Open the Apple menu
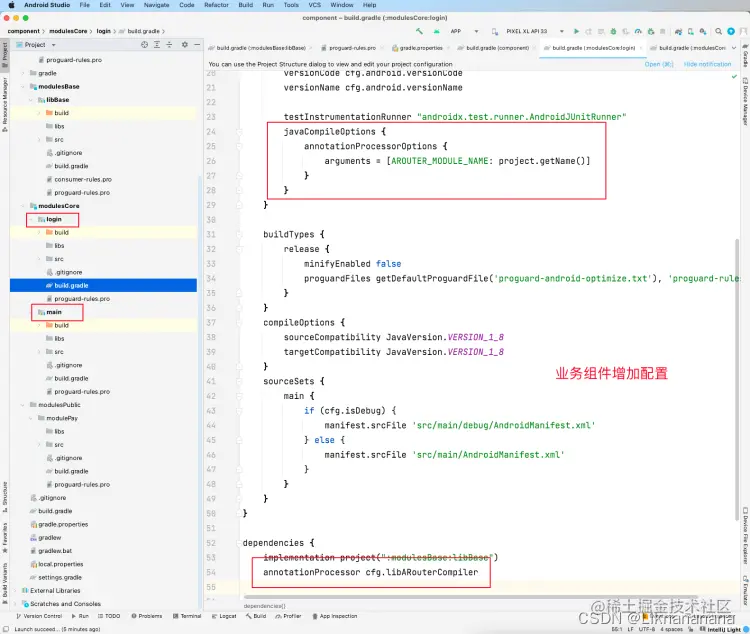 coord(11,5)
